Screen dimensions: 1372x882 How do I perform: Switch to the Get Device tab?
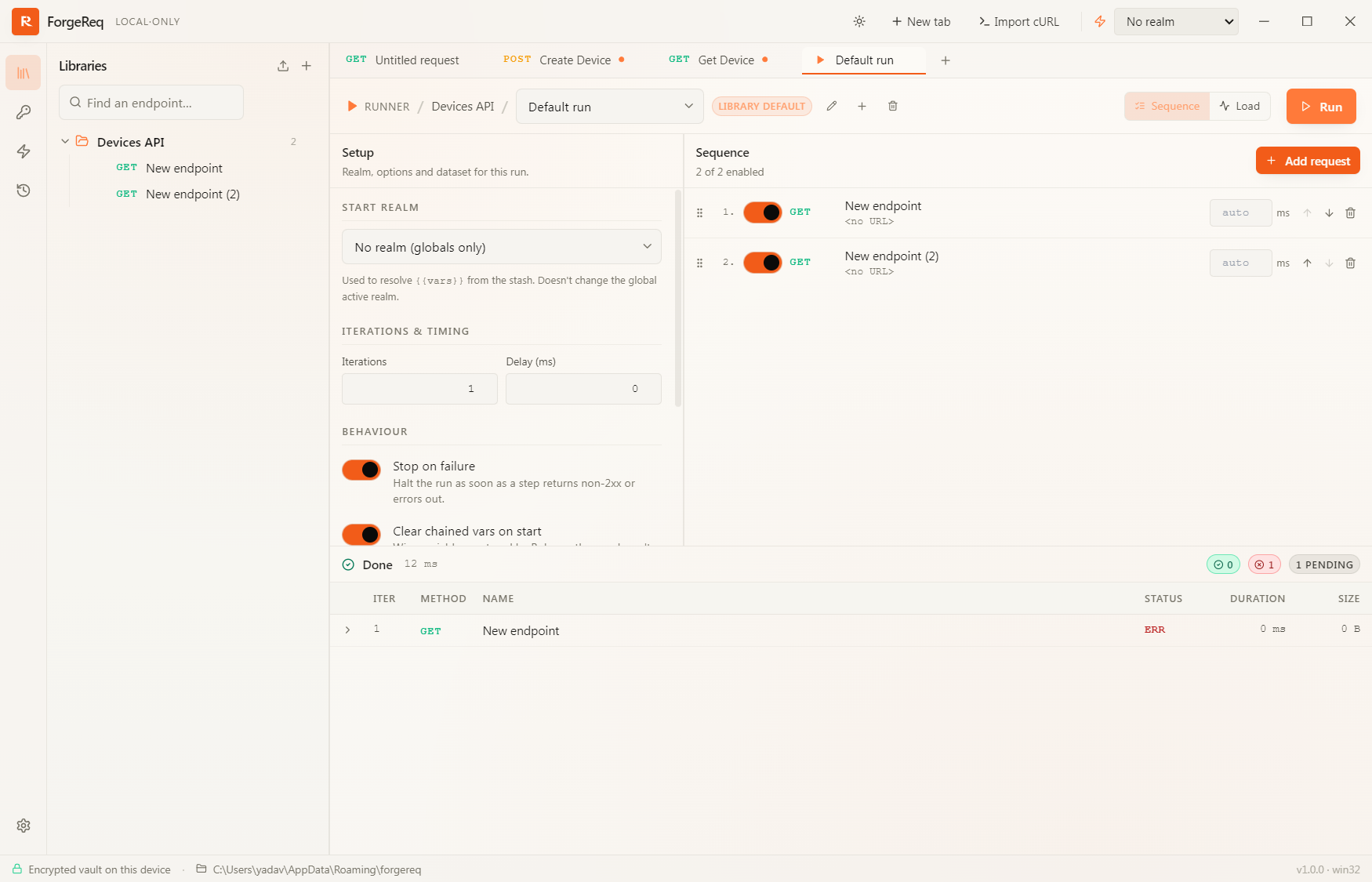718,60
